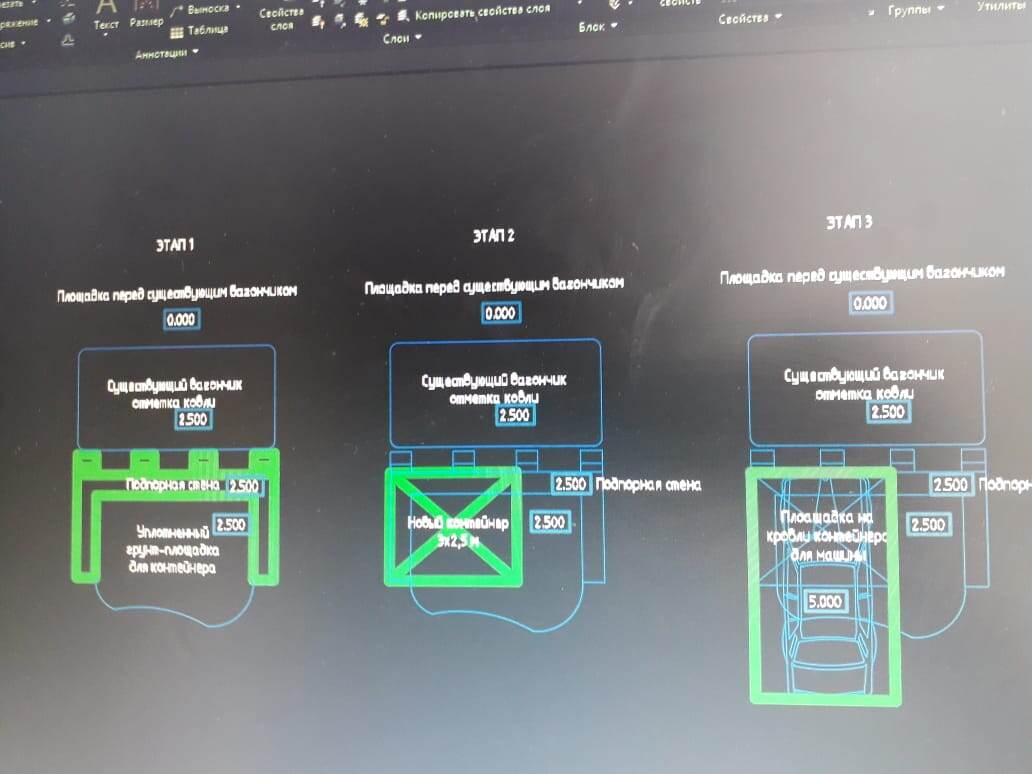This screenshot has width=1032, height=774.
Task: Expand the Свойства panel dropdown
Action: [779, 16]
